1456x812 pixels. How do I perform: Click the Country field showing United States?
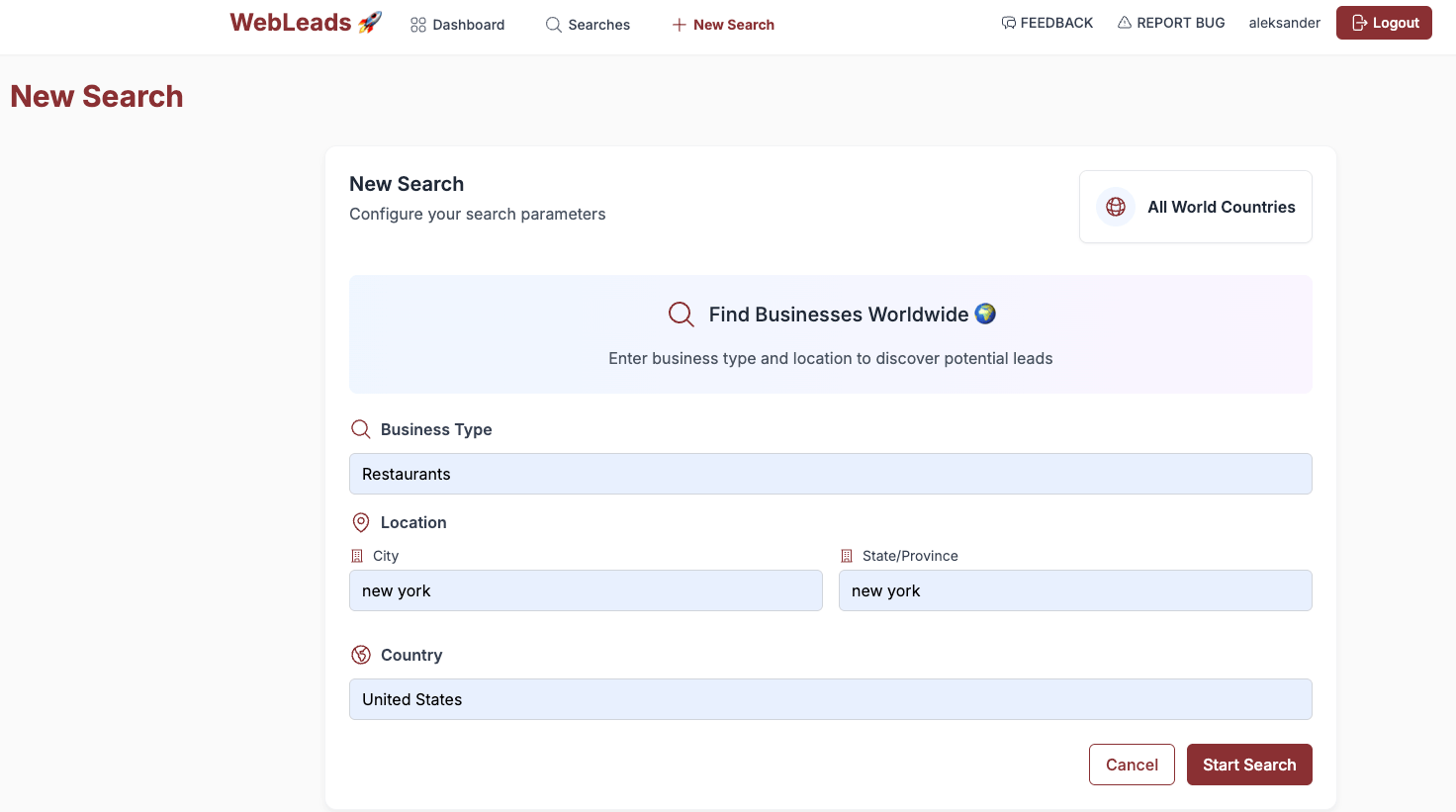(830, 699)
